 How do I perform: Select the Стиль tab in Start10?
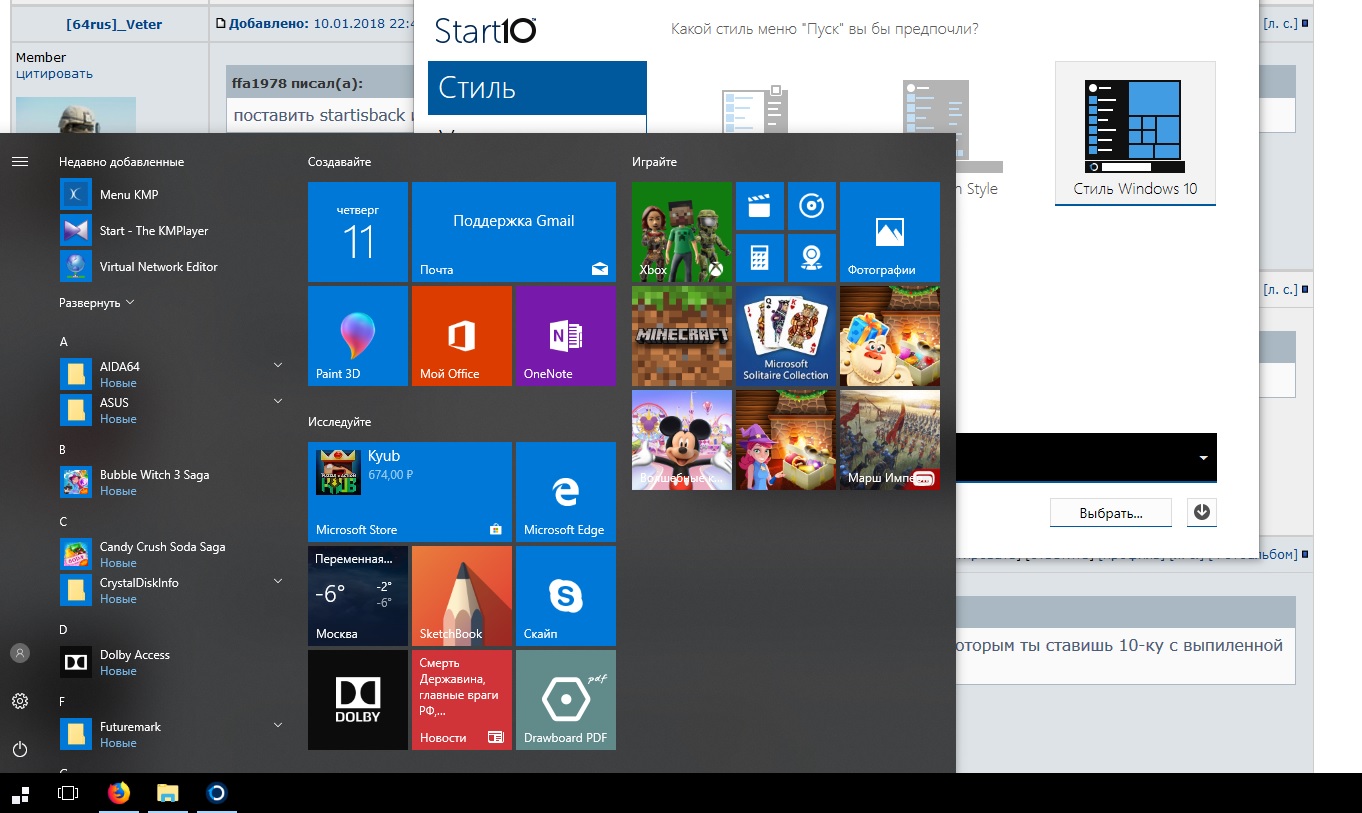pyautogui.click(x=537, y=88)
